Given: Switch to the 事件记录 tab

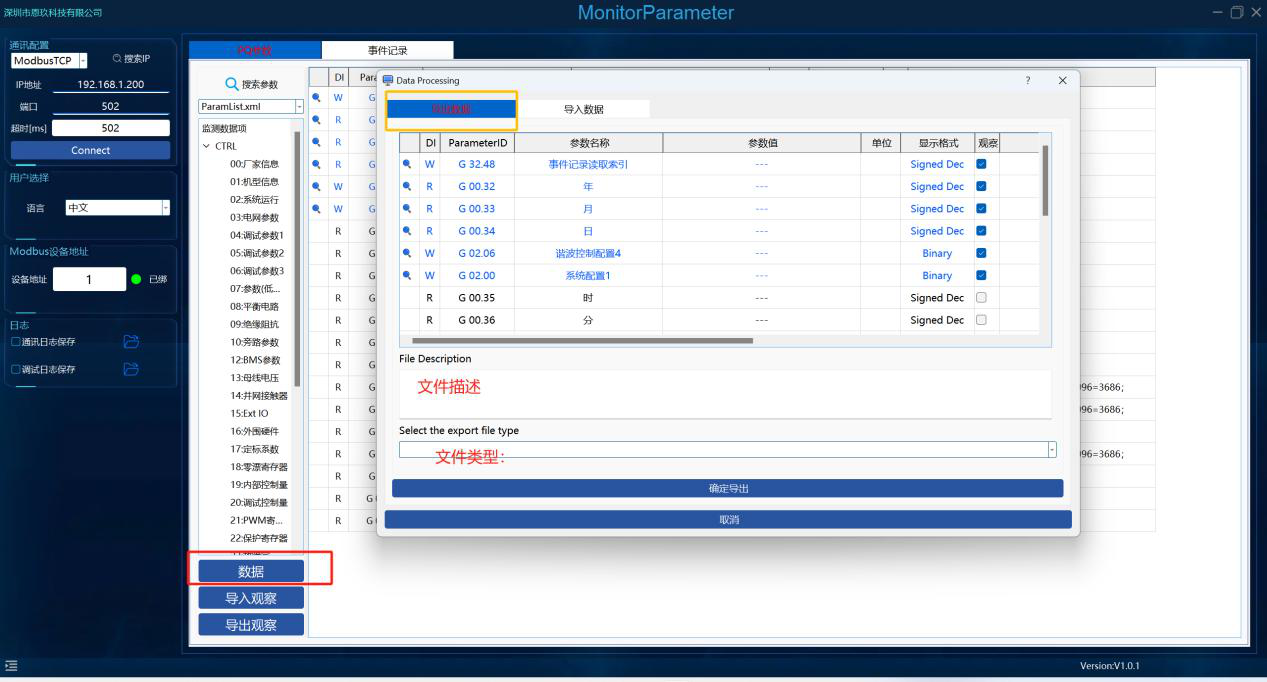Looking at the screenshot, I should [x=388, y=50].
